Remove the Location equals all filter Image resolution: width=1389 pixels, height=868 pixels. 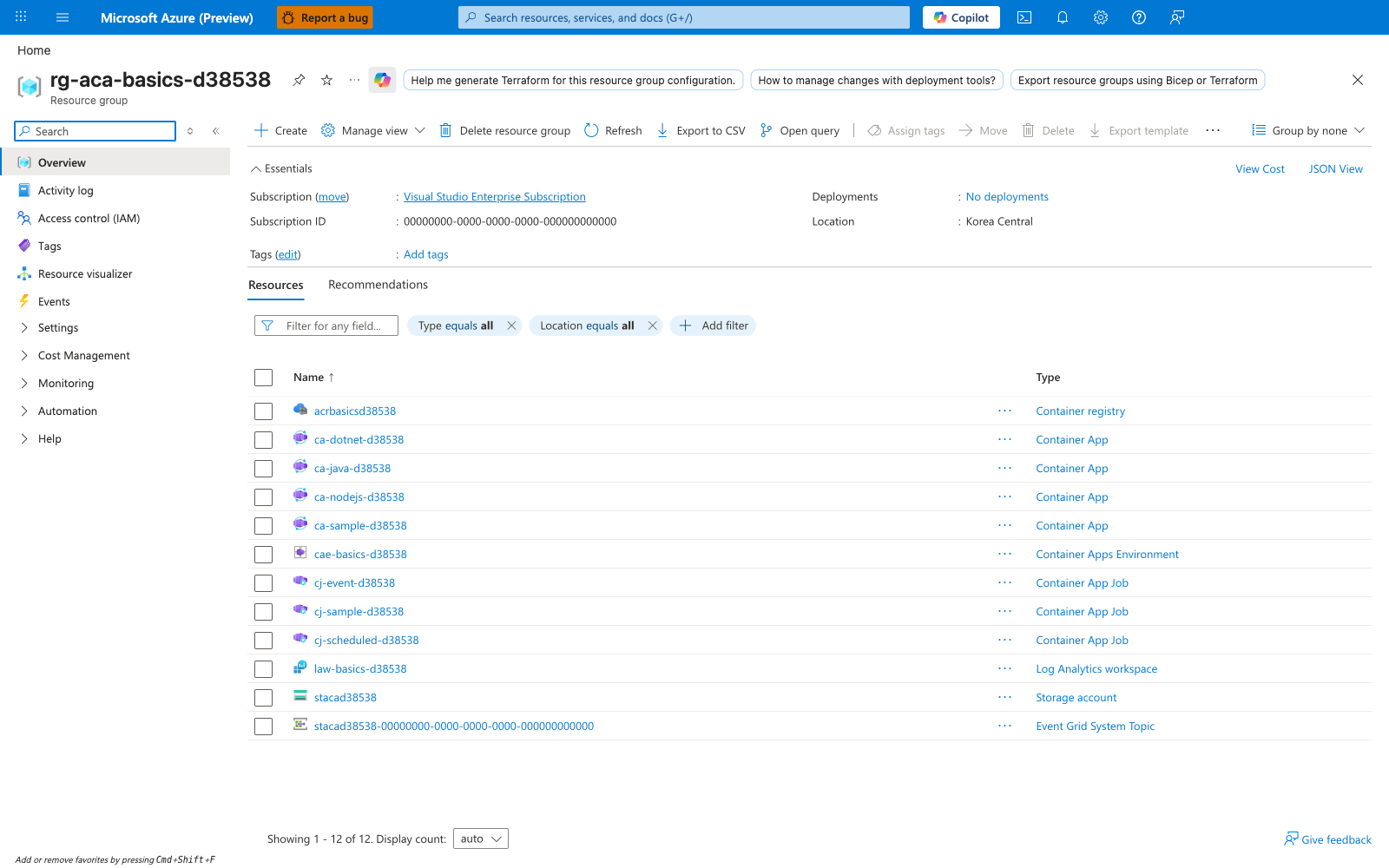coord(652,325)
